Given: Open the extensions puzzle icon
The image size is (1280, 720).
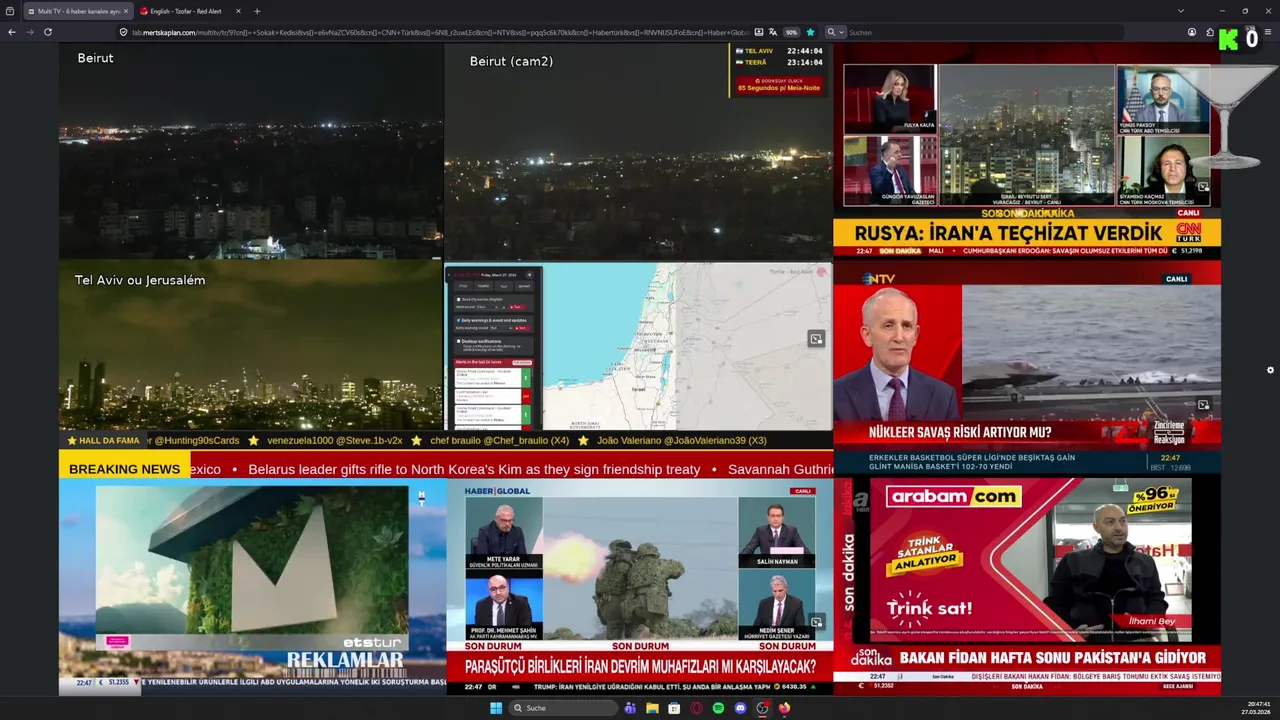Looking at the screenshot, I should pyautogui.click(x=1209, y=32).
